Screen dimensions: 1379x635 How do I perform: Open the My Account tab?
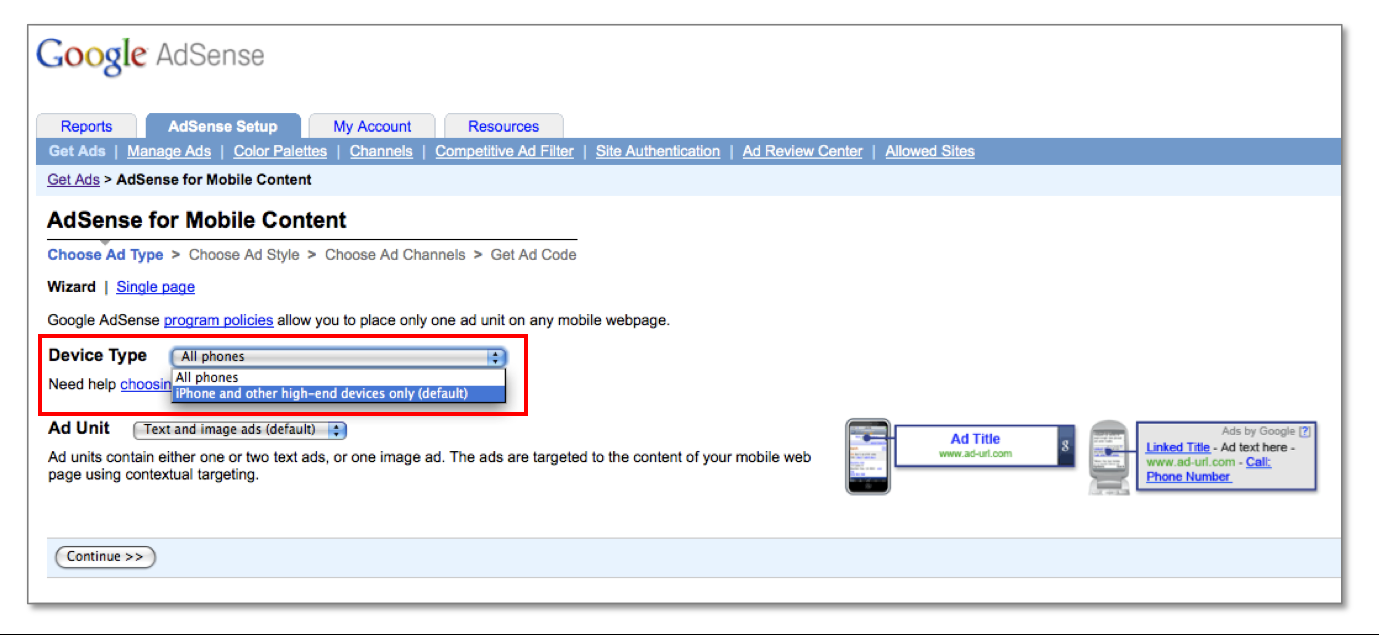[372, 126]
